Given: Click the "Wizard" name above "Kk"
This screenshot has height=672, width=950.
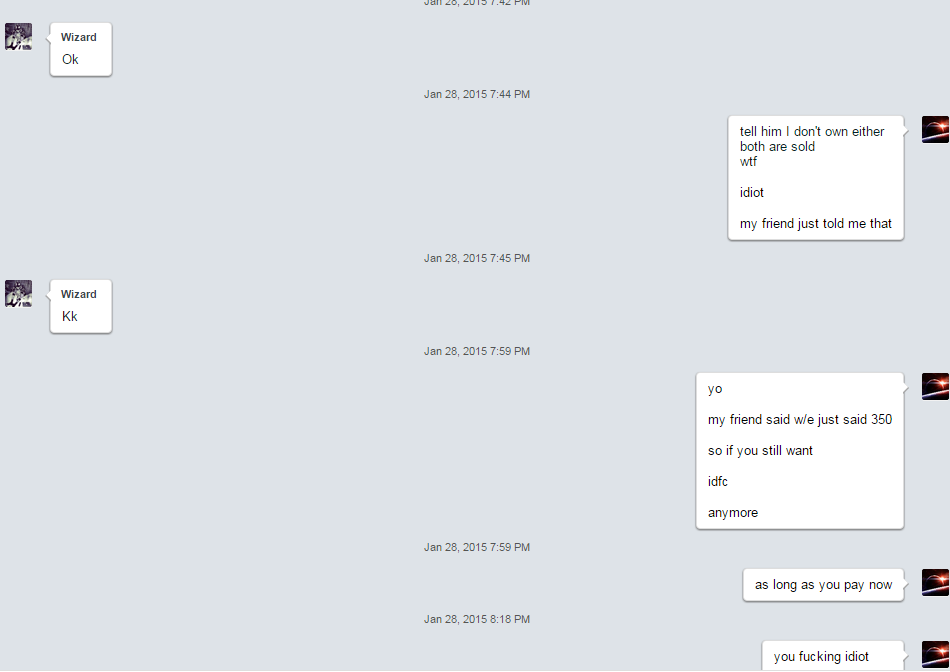Looking at the screenshot, I should (79, 294).
